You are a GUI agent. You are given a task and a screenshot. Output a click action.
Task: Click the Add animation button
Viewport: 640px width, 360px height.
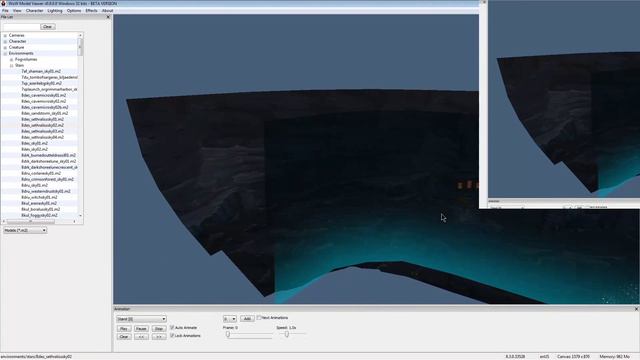pos(247,318)
